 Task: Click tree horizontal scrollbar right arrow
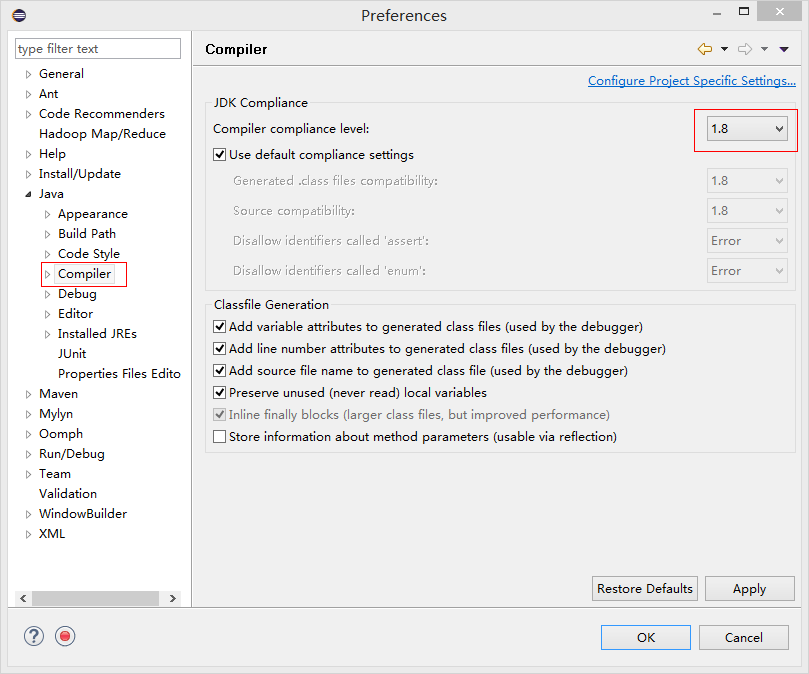coord(173,598)
